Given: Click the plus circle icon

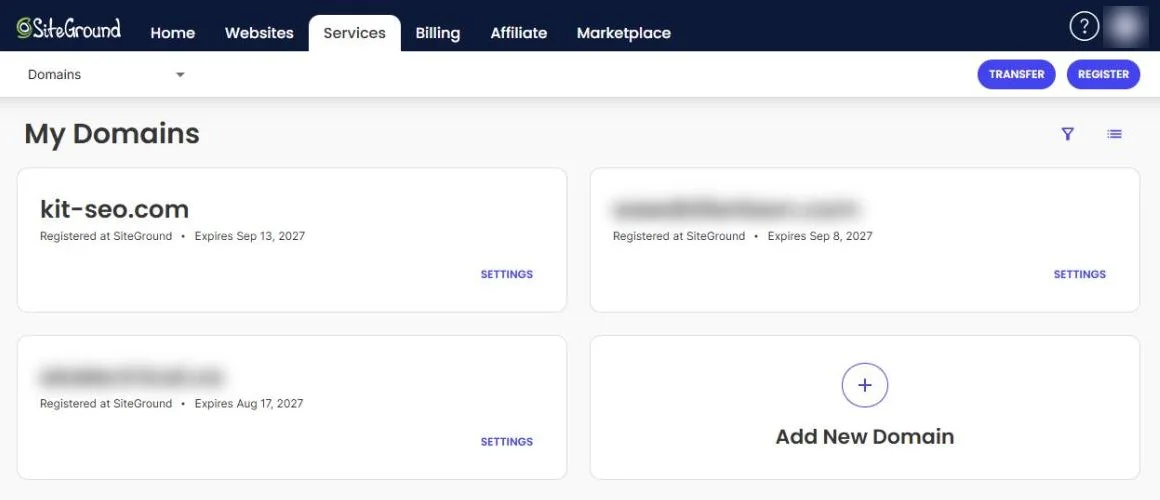Looking at the screenshot, I should pos(865,385).
